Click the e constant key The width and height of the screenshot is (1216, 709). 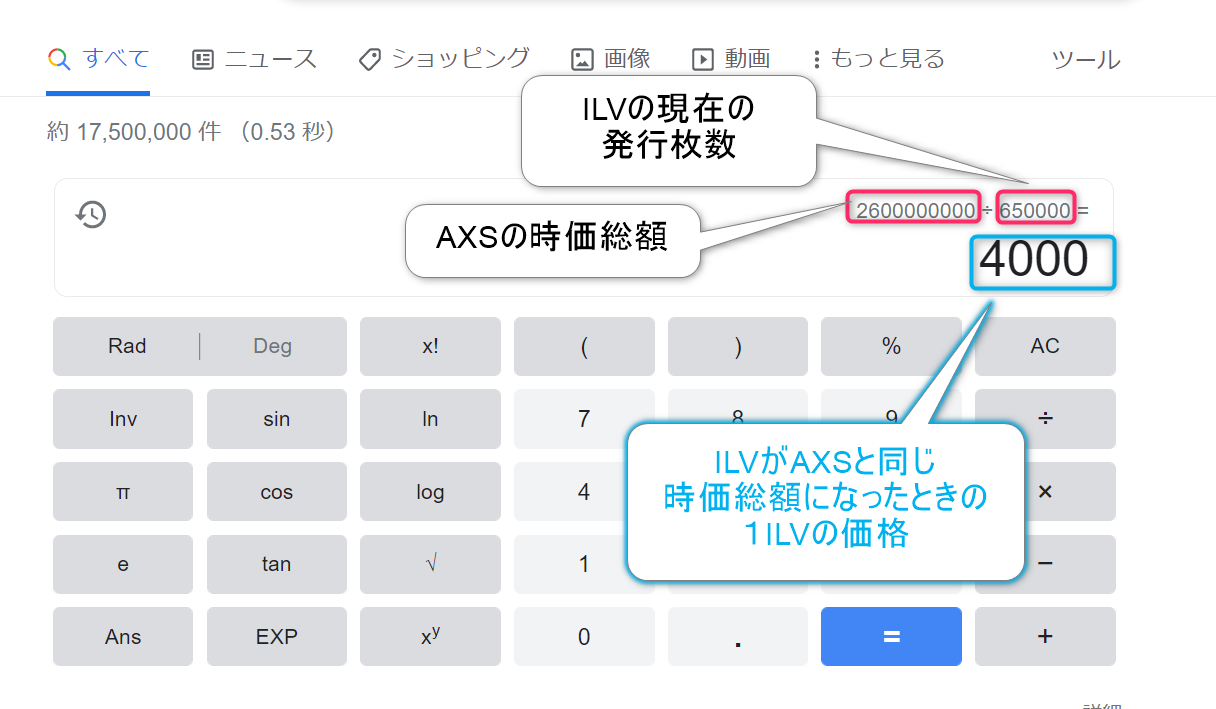click(x=123, y=564)
